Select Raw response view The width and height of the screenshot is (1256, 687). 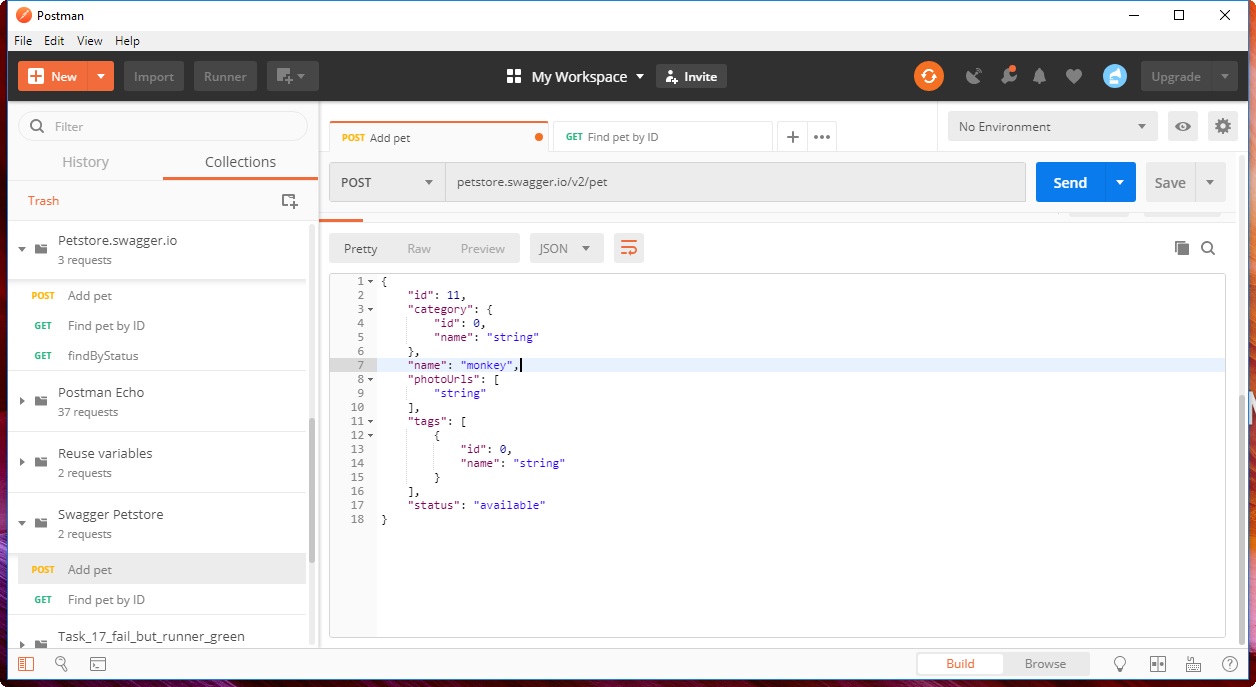click(419, 249)
